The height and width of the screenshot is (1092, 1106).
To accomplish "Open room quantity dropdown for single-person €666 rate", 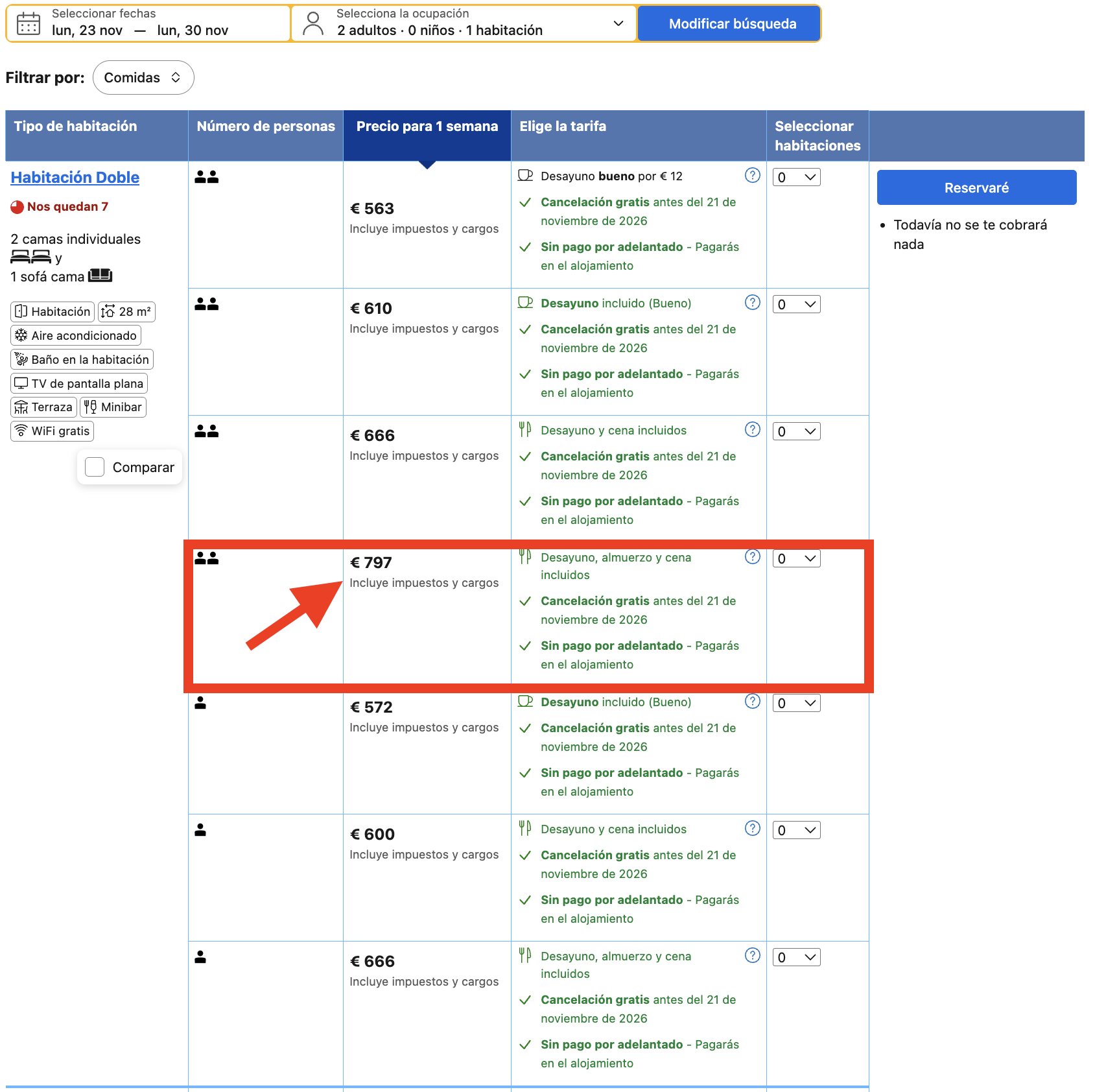I will tap(796, 958).
